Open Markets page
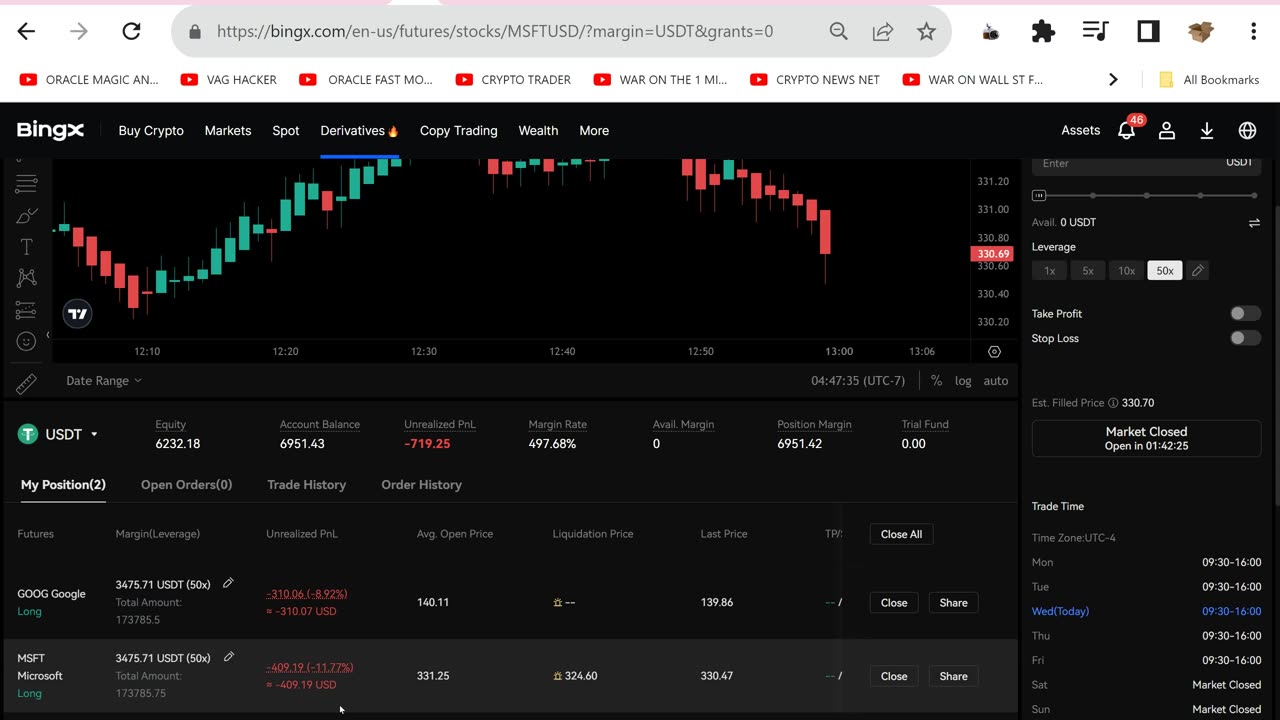1280x720 pixels. coord(228,131)
